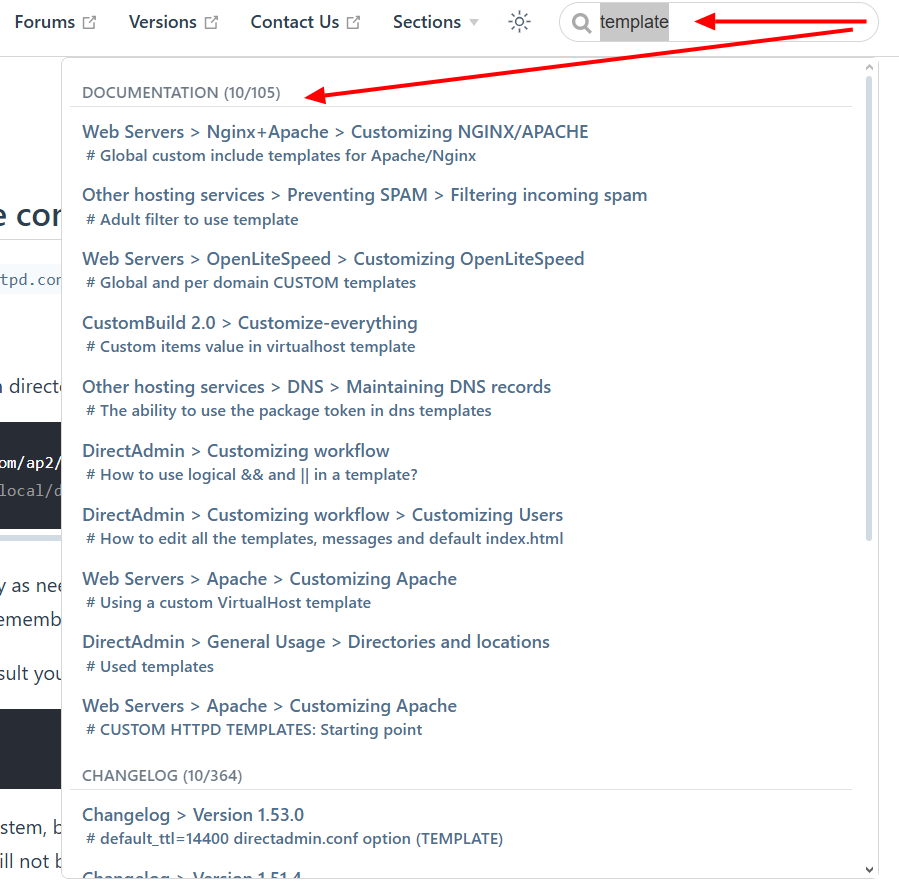Open result Customizing workflow > Customizing Users

coord(323,515)
